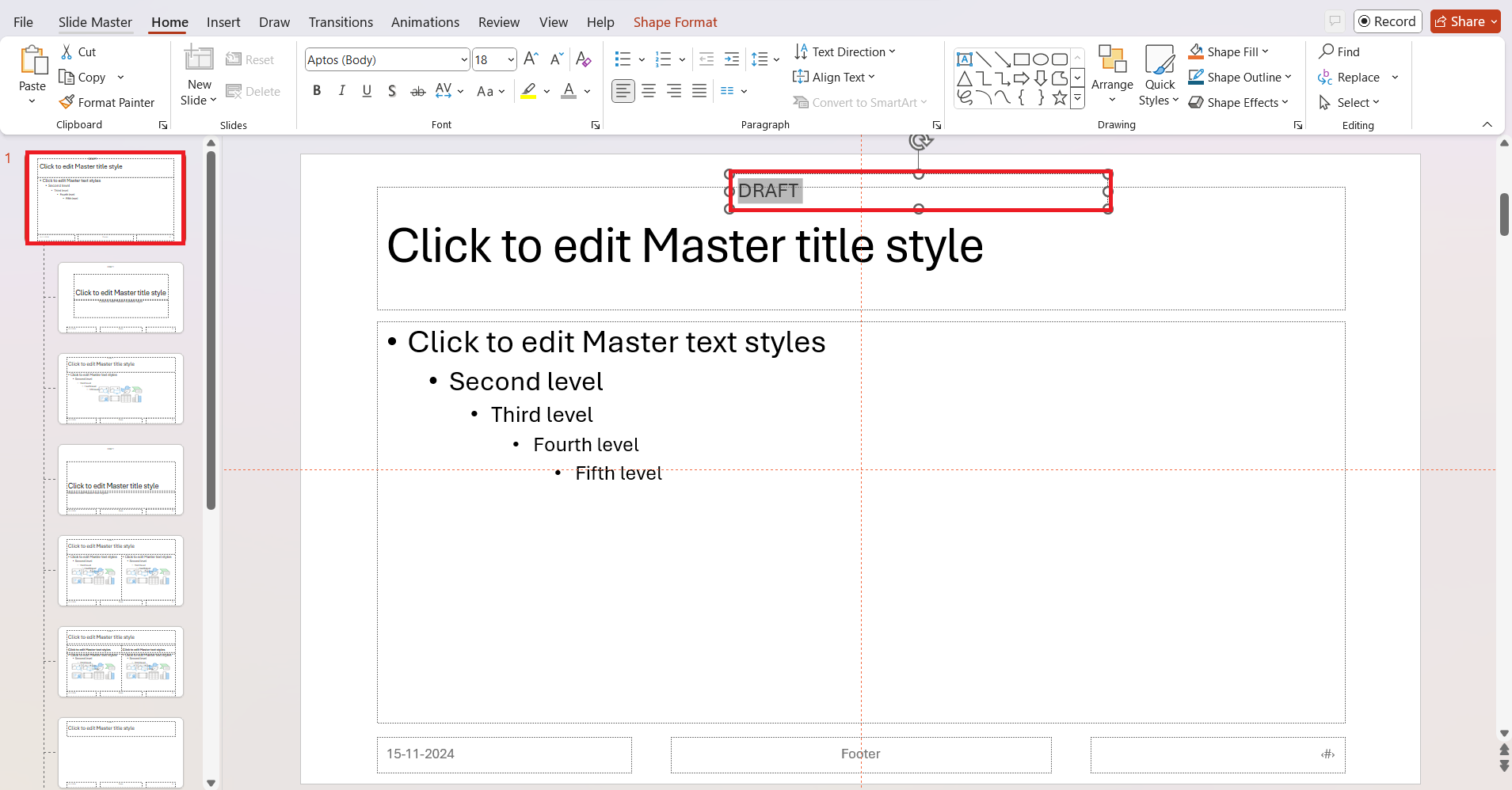1512x790 pixels.
Task: Select the triangle shape in gallery
Action: pos(965,78)
